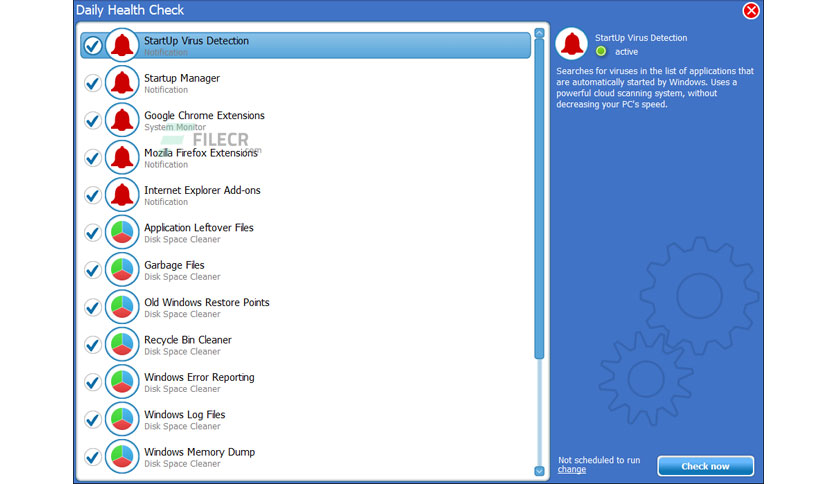Click the 'active' status label
The height and width of the screenshot is (484, 836).
pos(626,52)
